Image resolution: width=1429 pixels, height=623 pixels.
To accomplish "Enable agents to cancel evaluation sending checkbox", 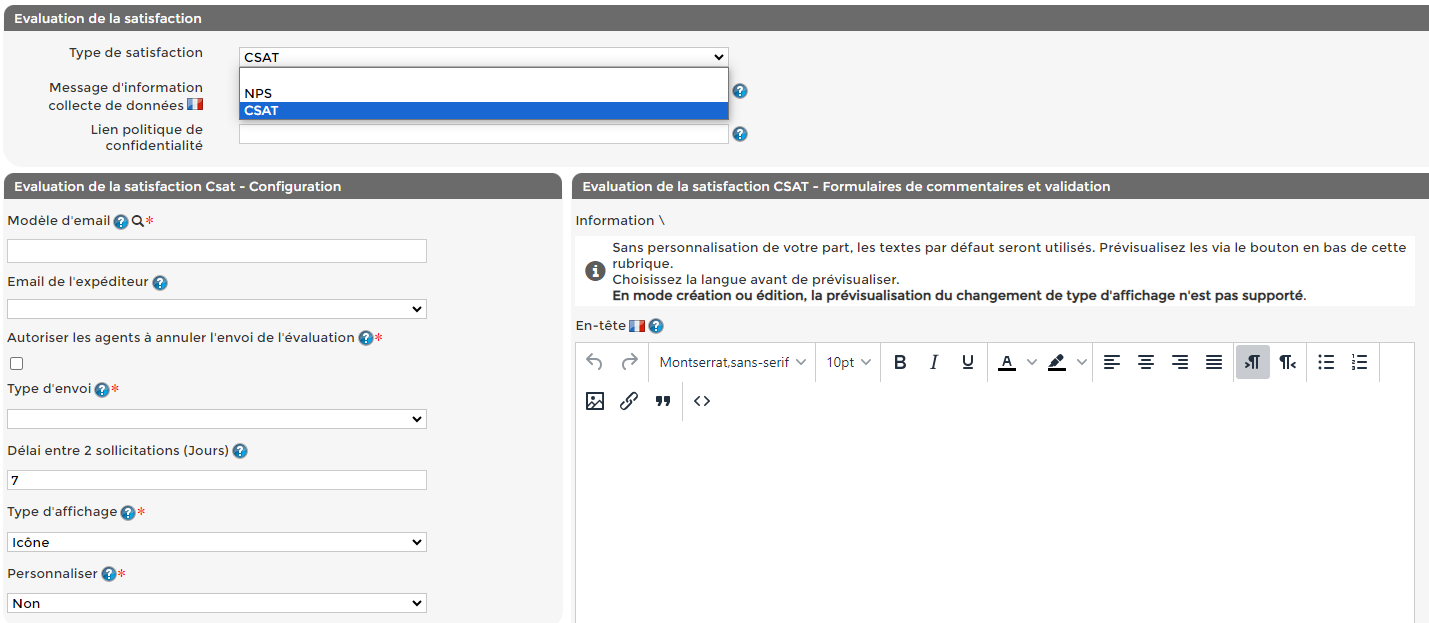I will tap(16, 364).
